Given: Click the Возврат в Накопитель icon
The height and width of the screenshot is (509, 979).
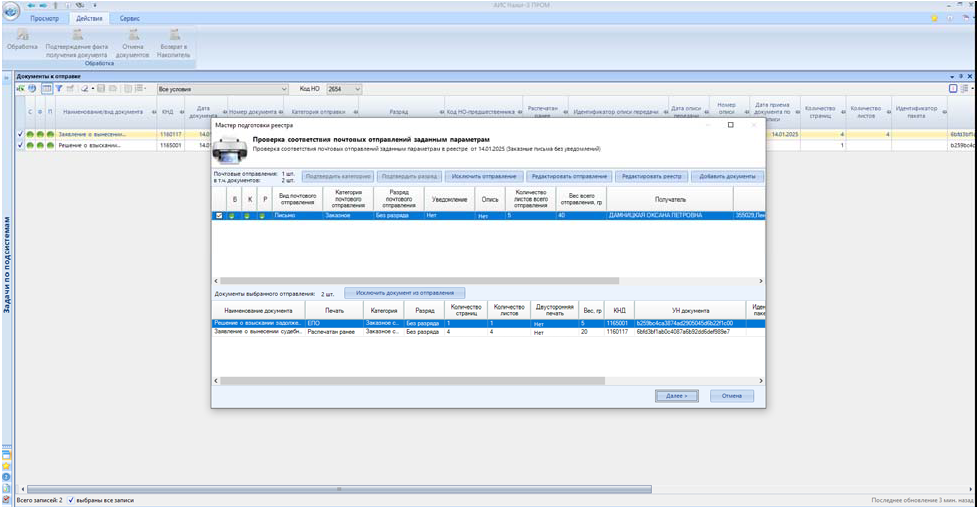Looking at the screenshot, I should 173,36.
